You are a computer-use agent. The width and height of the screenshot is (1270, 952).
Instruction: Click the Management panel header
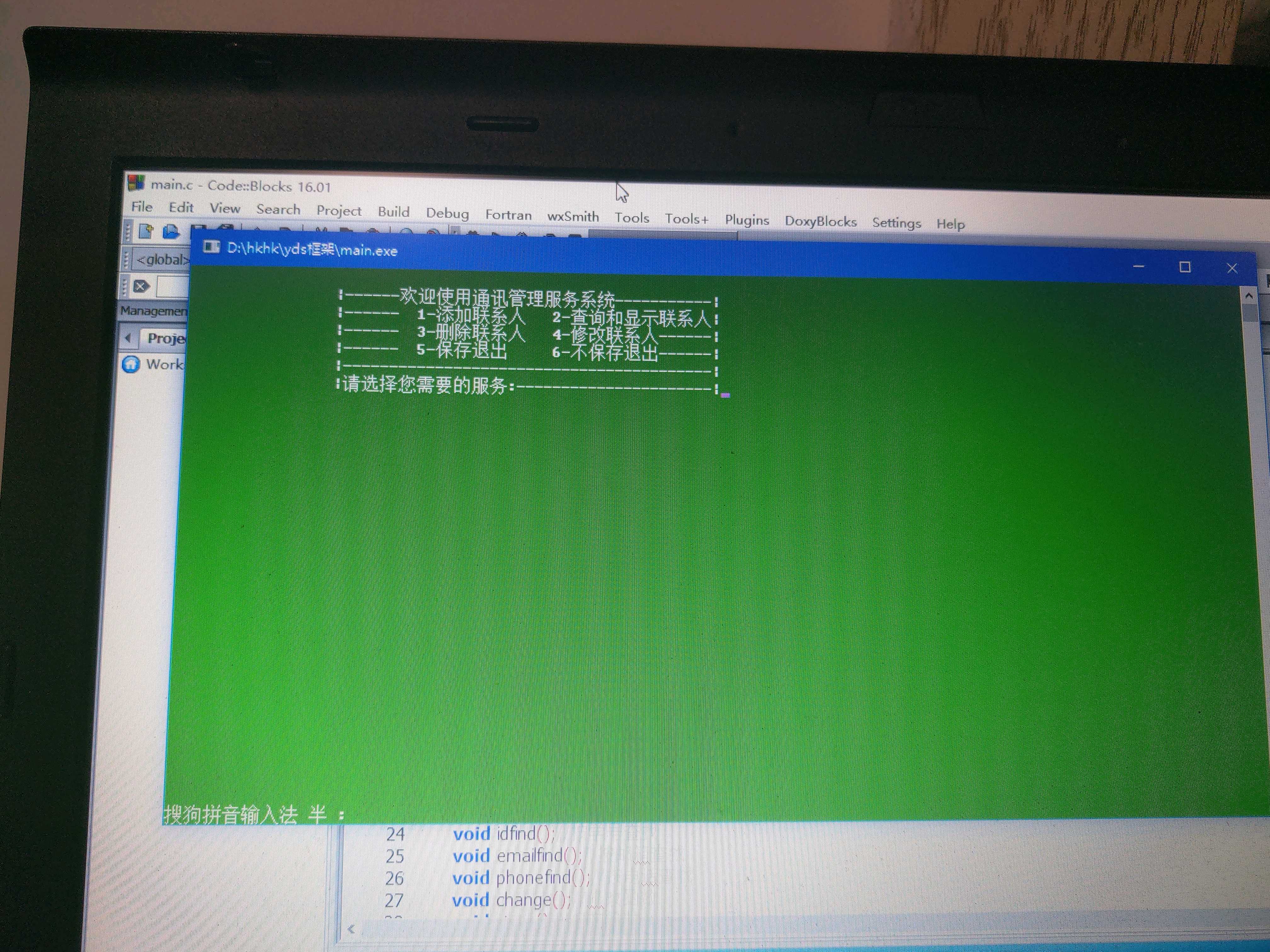153,311
